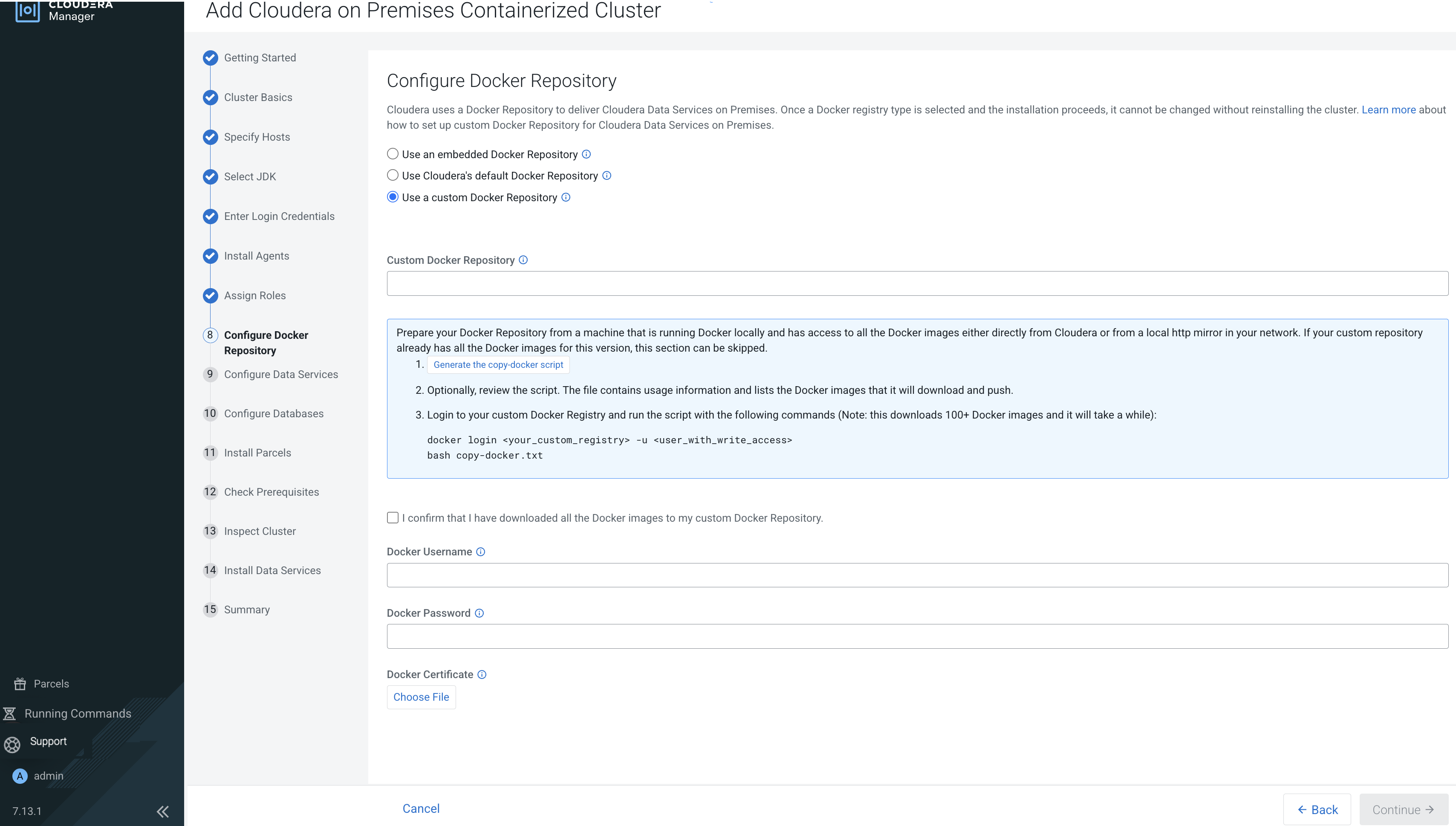Select Use an embedded Docker Repository
This screenshot has width=1456, height=826.
[x=393, y=154]
